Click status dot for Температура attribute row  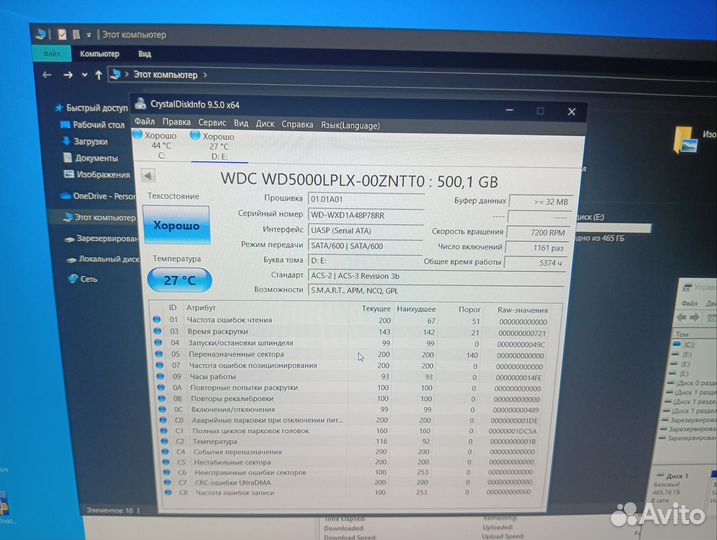point(165,441)
